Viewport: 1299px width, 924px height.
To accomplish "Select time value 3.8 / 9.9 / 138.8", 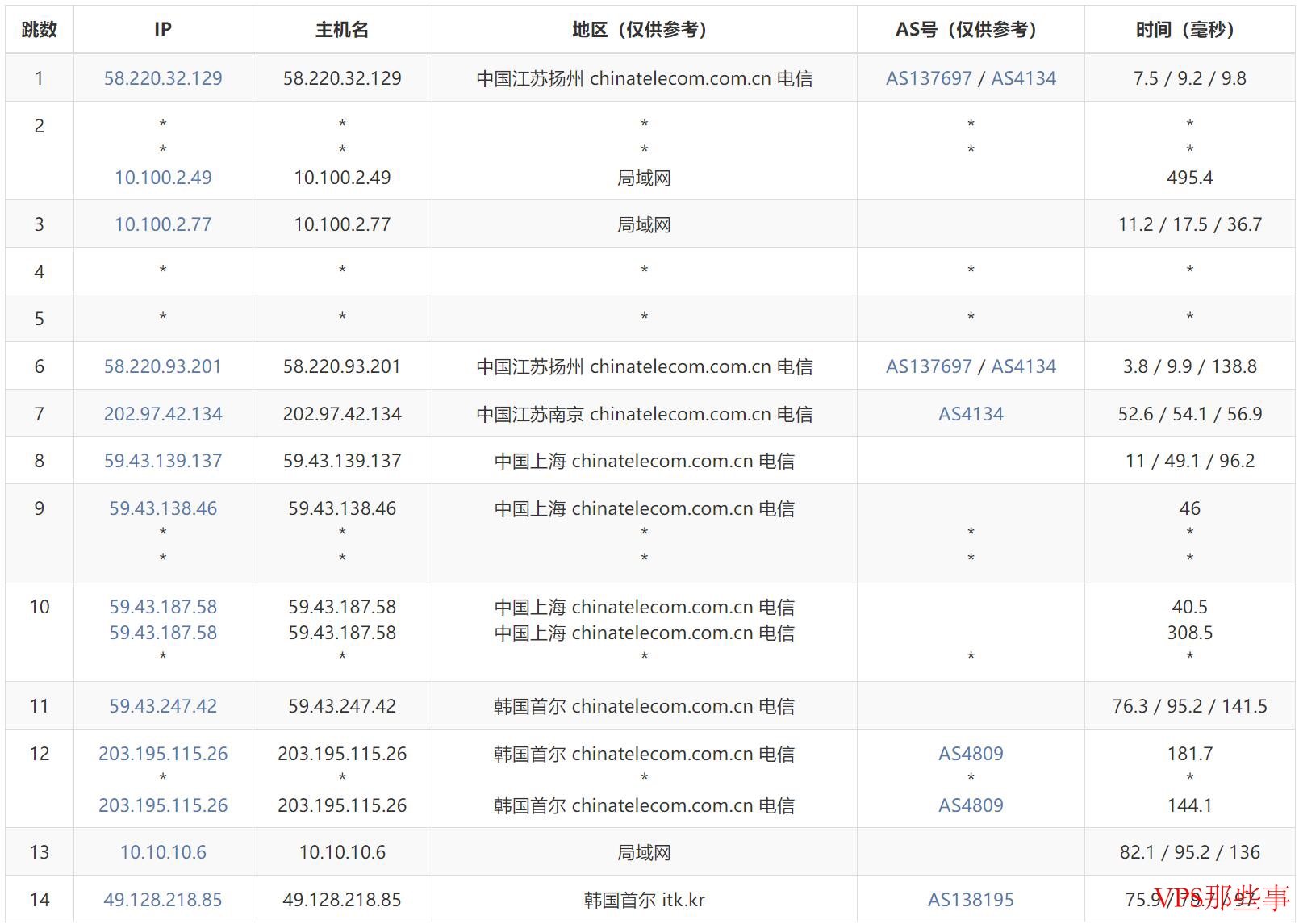I will click(x=1189, y=366).
